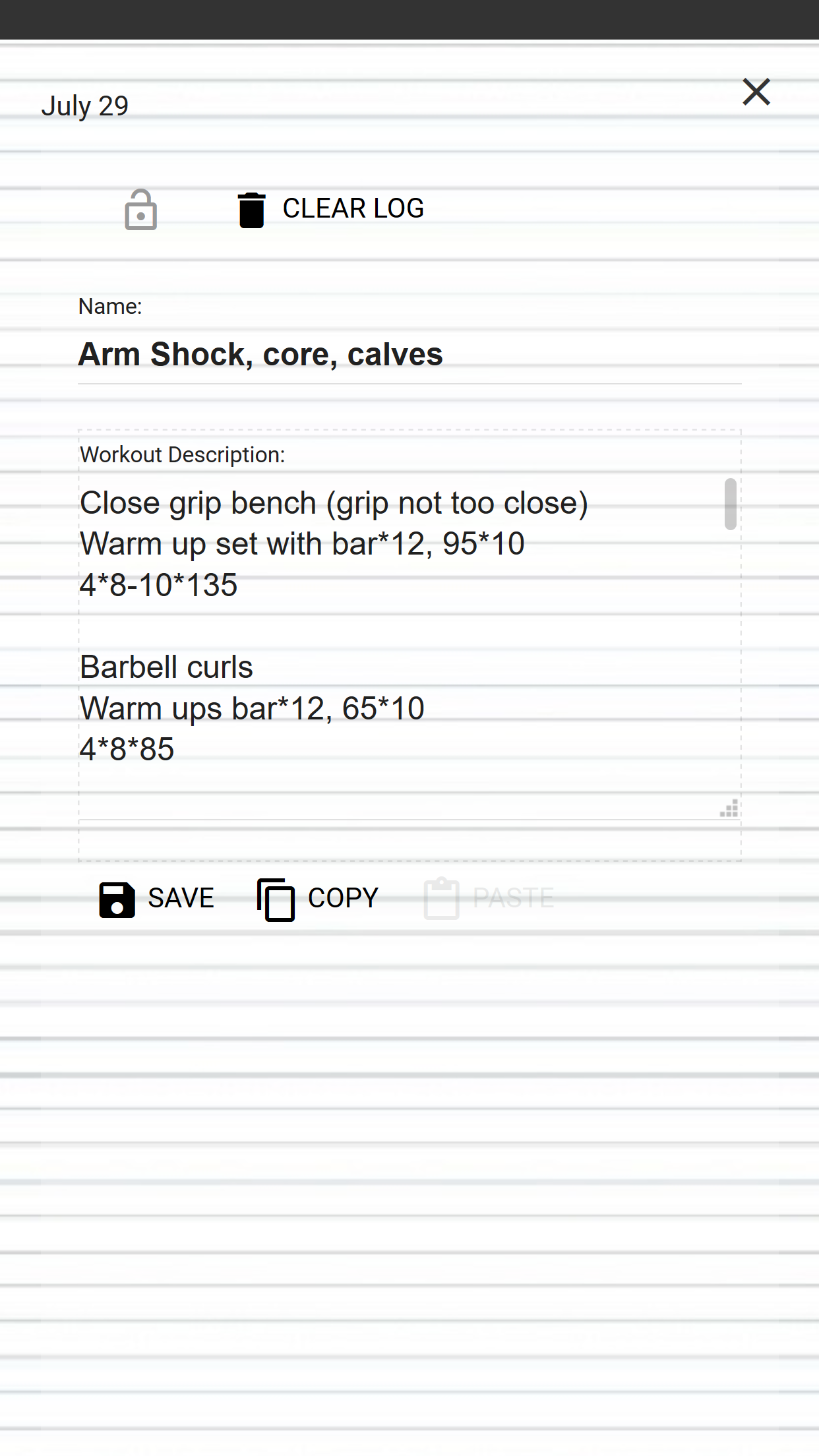Viewport: 819px width, 1456px height.
Task: Toggle the padlock icon to lock the log
Action: coord(141,210)
